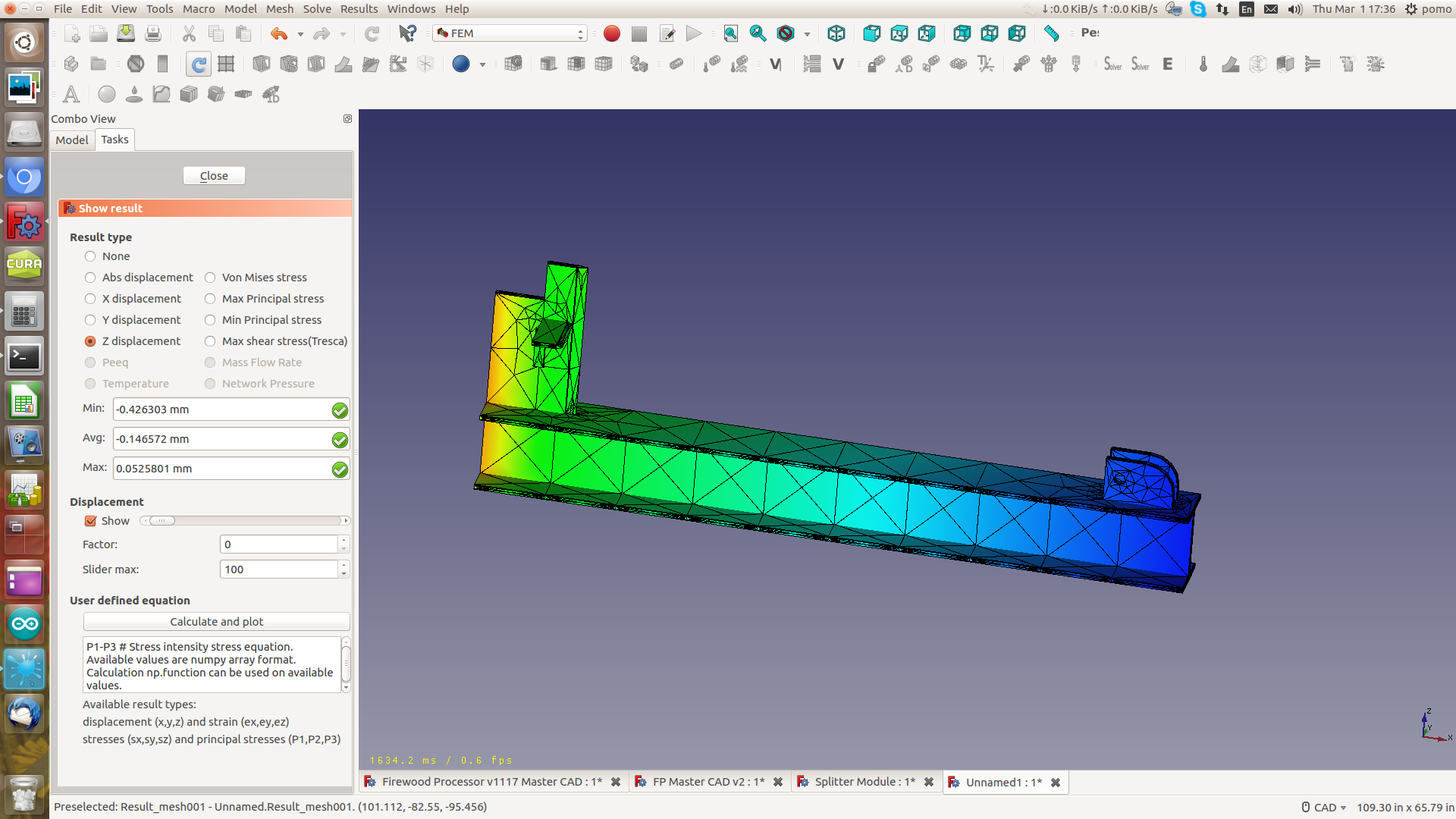The height and width of the screenshot is (819, 1456).
Task: Select the Von Mises stress option
Action: 210,278
